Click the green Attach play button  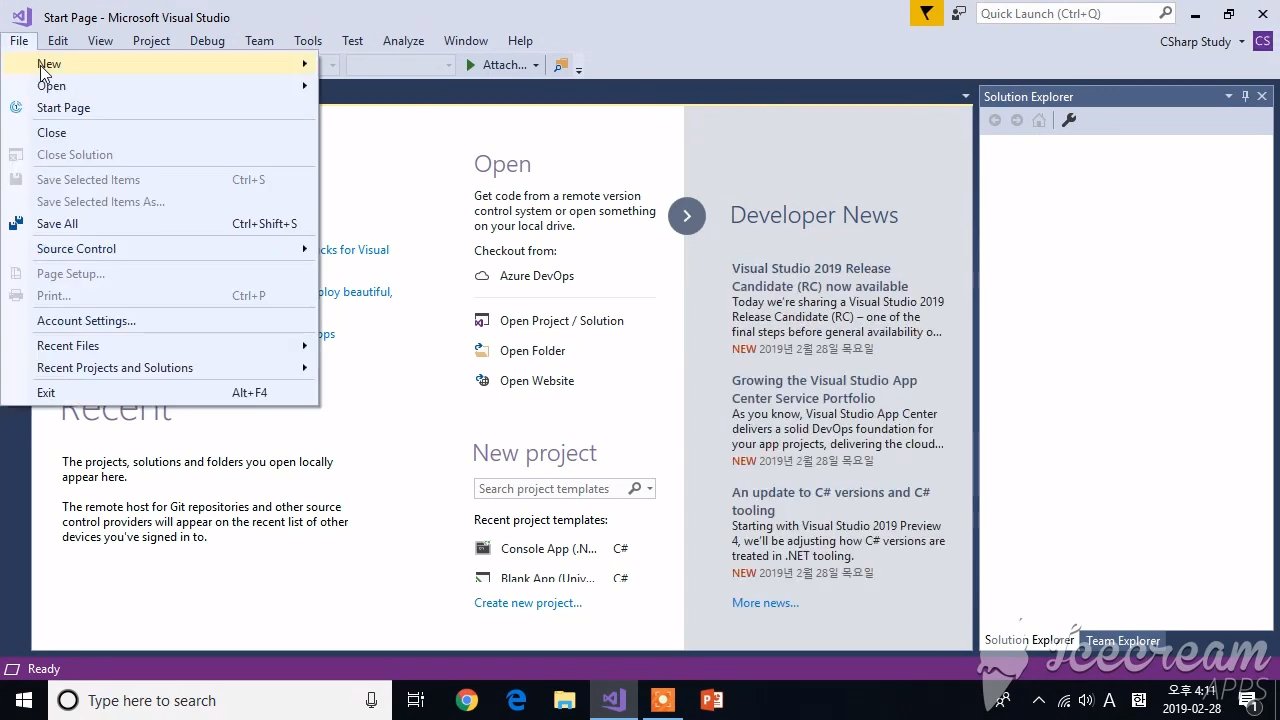[x=471, y=65]
